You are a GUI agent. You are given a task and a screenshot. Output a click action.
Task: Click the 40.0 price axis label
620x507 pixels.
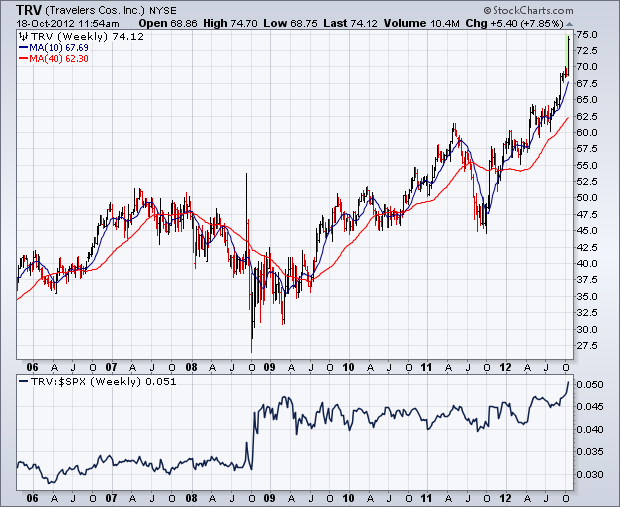pos(587,263)
